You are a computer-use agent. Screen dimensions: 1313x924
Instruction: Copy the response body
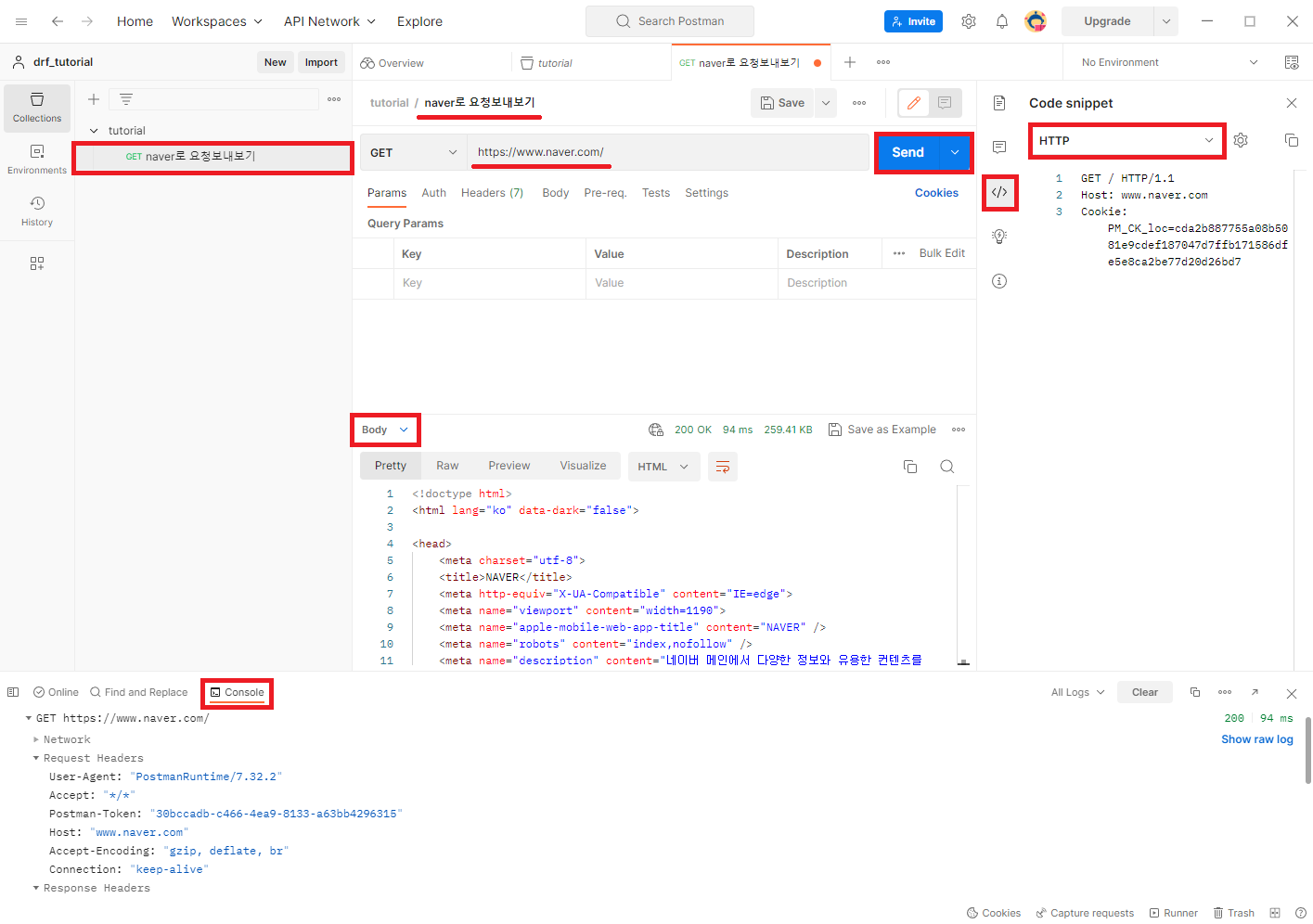(x=910, y=467)
